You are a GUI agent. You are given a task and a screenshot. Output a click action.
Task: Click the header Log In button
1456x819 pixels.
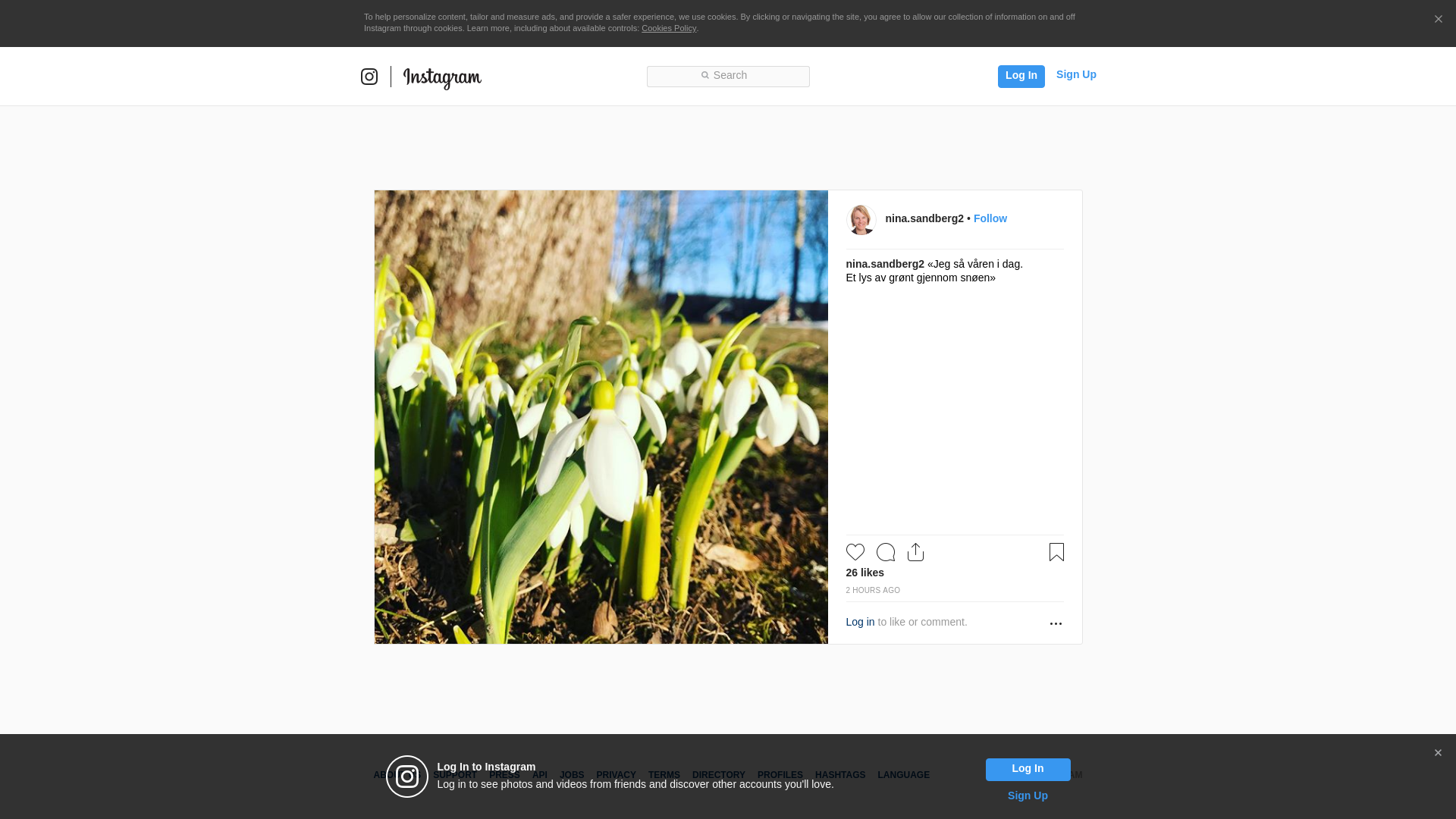[x=1021, y=76]
